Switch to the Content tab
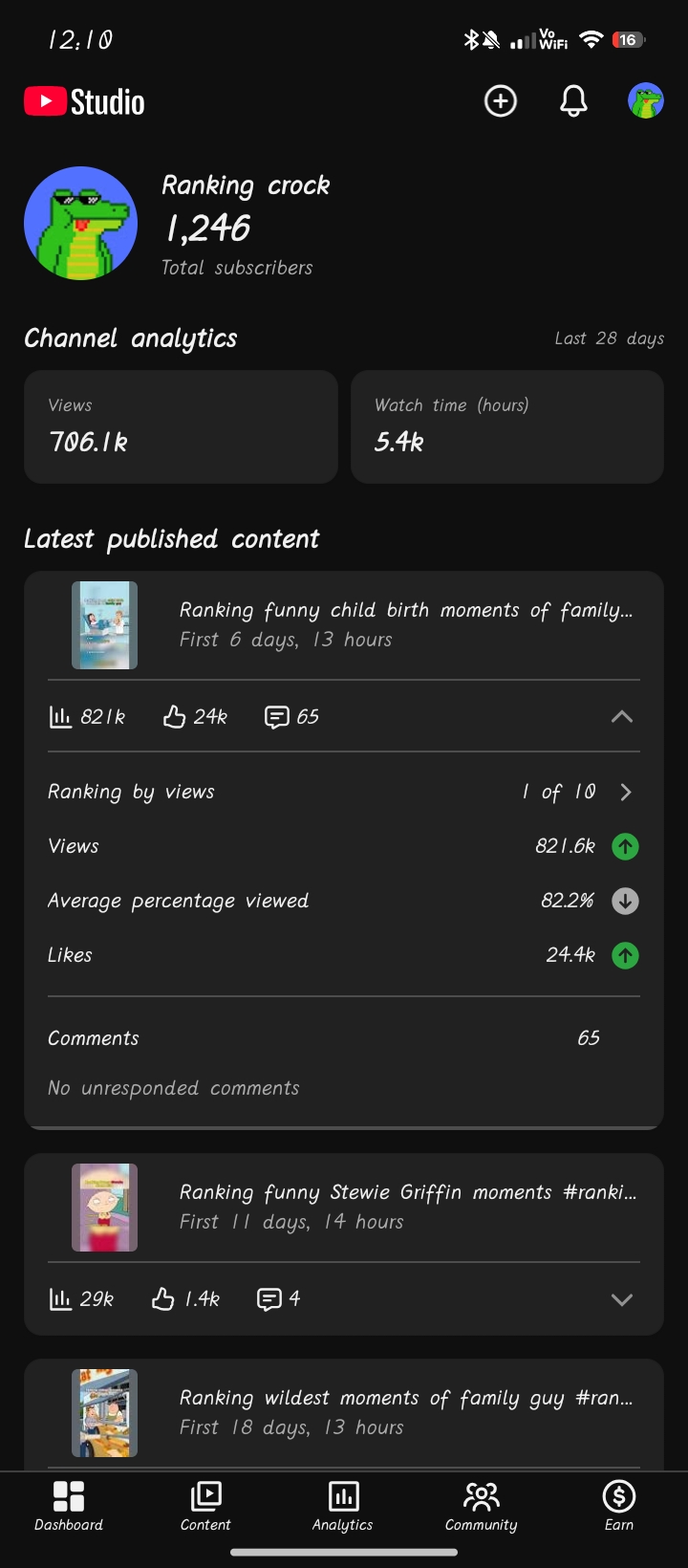 pos(205,1507)
